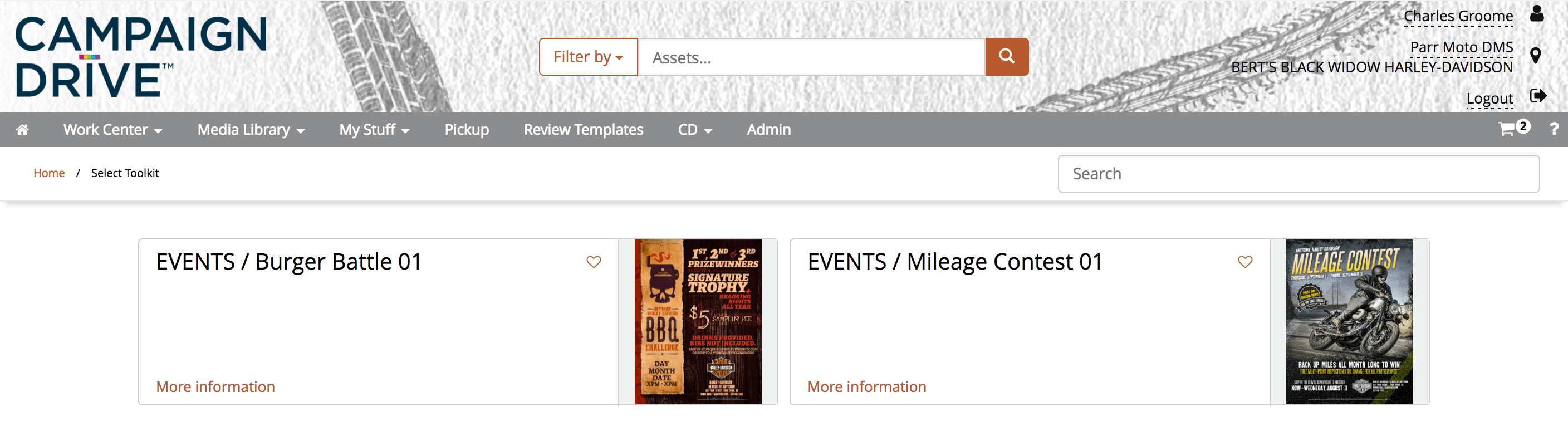Click the Select Toolkit breadcrumb text
Screen dimensions: 1568x421
125,173
